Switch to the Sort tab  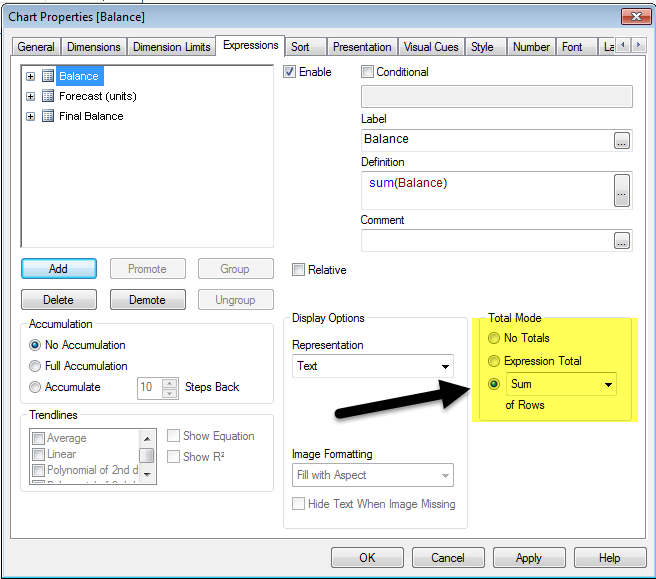(x=306, y=47)
